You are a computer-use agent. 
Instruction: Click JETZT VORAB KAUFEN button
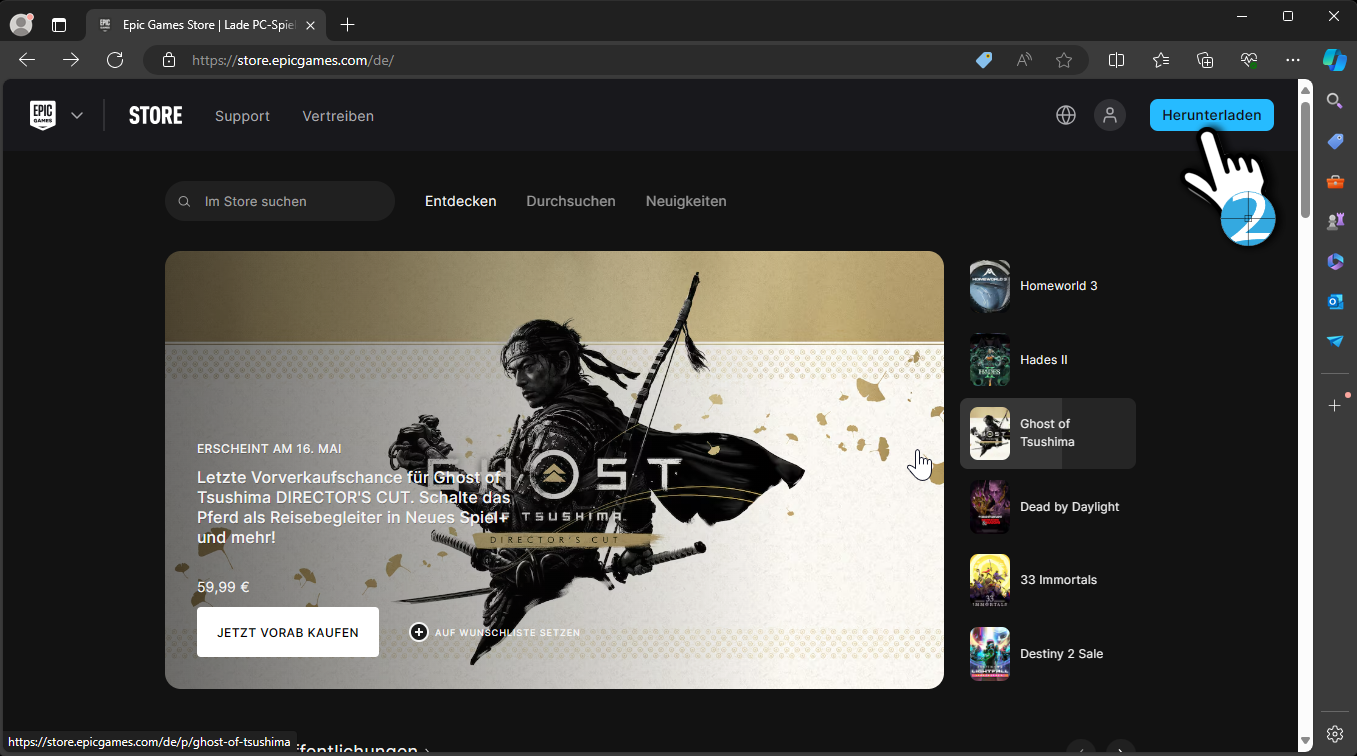288,632
